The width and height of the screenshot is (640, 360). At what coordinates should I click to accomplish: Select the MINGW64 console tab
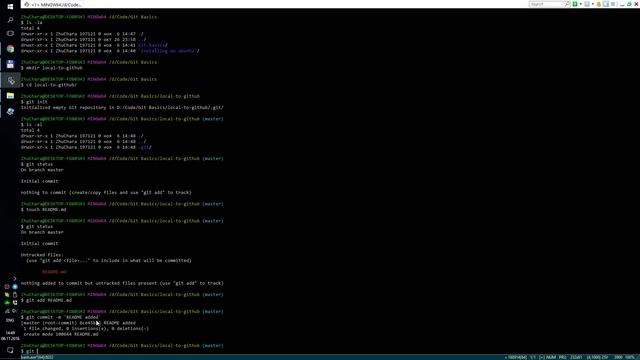pyautogui.click(x=53, y=4)
